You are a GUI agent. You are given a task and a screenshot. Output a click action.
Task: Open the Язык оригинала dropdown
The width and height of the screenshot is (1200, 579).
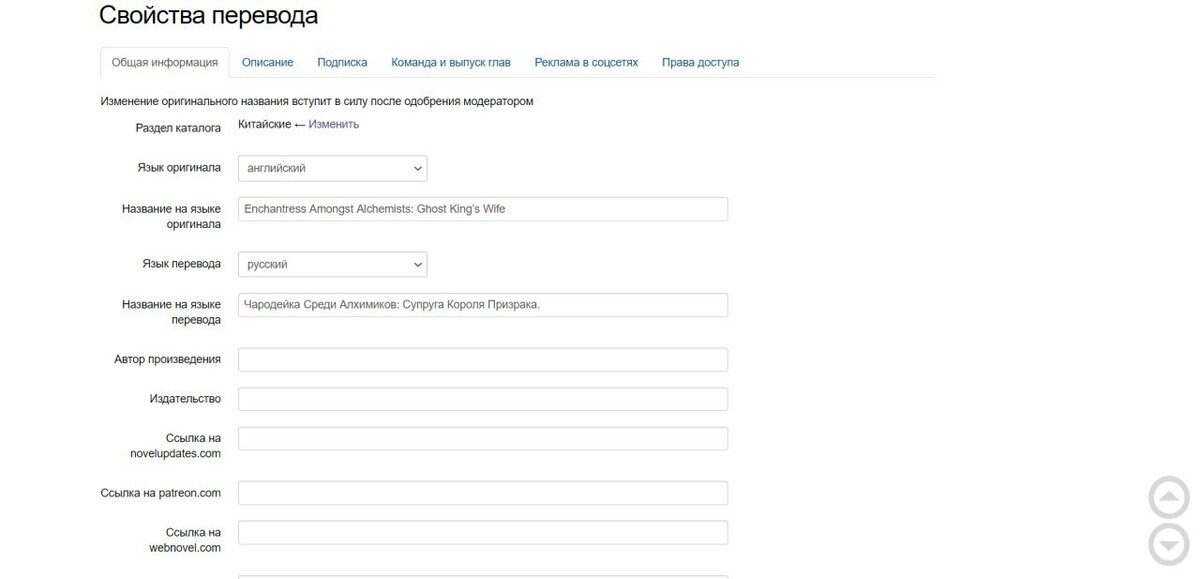coord(333,168)
